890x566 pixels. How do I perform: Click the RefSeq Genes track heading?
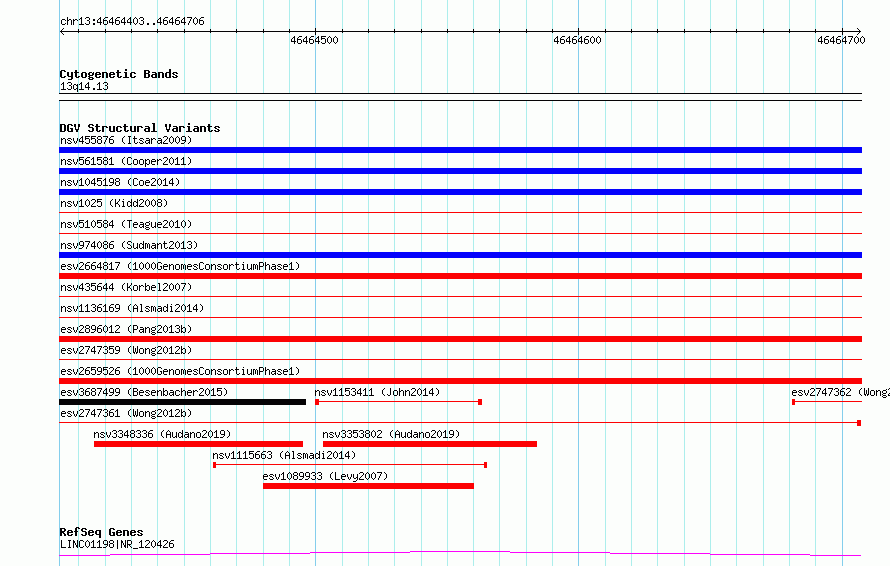coord(101,532)
